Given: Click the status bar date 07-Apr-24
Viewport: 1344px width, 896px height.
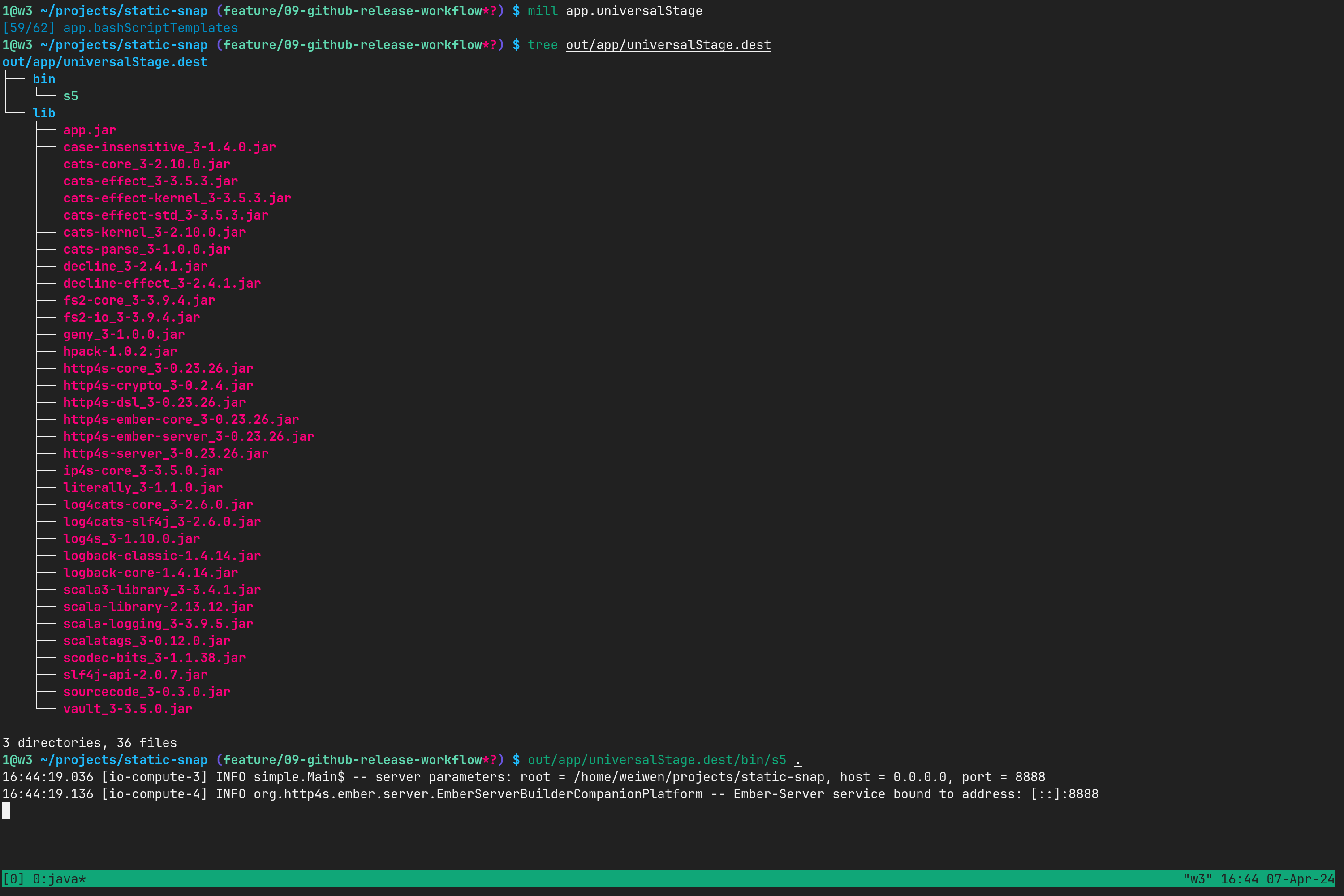Looking at the screenshot, I should 1300,879.
